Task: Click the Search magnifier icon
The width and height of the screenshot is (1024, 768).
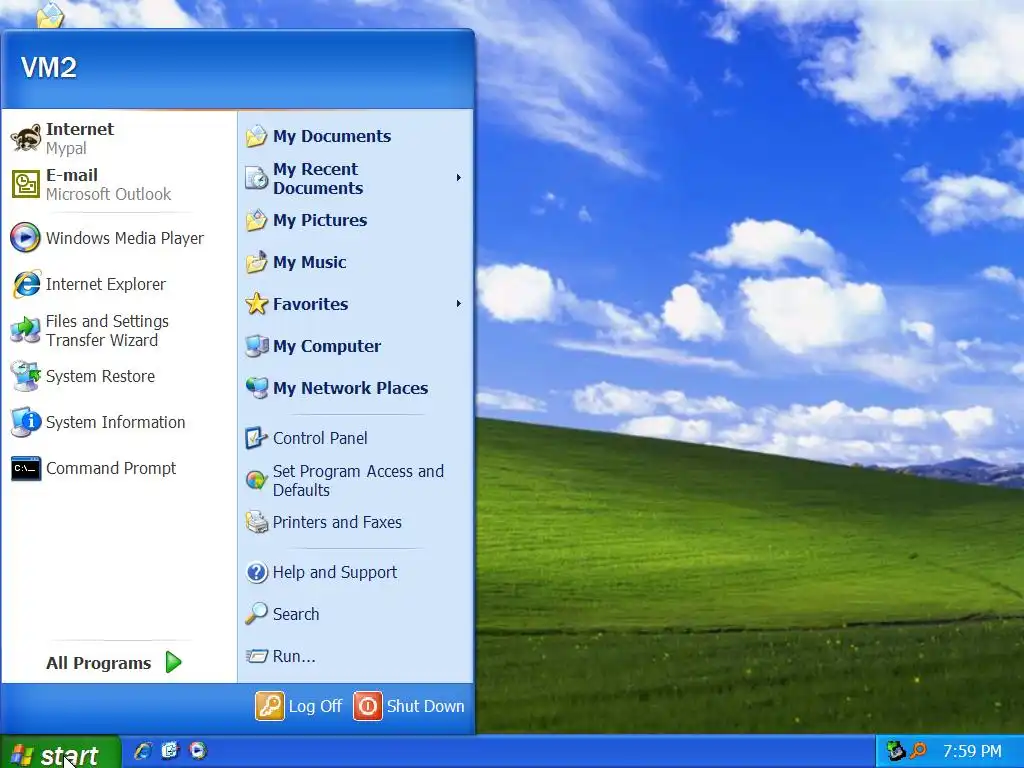Action: (257, 614)
